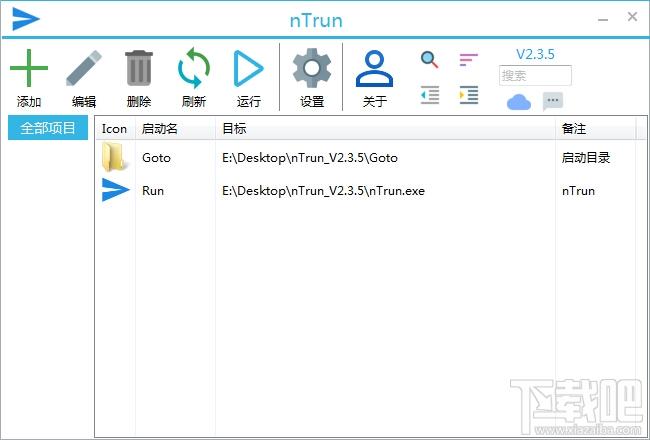Click the nTrun arrow logo in title bar
The image size is (650, 440).
26,19
